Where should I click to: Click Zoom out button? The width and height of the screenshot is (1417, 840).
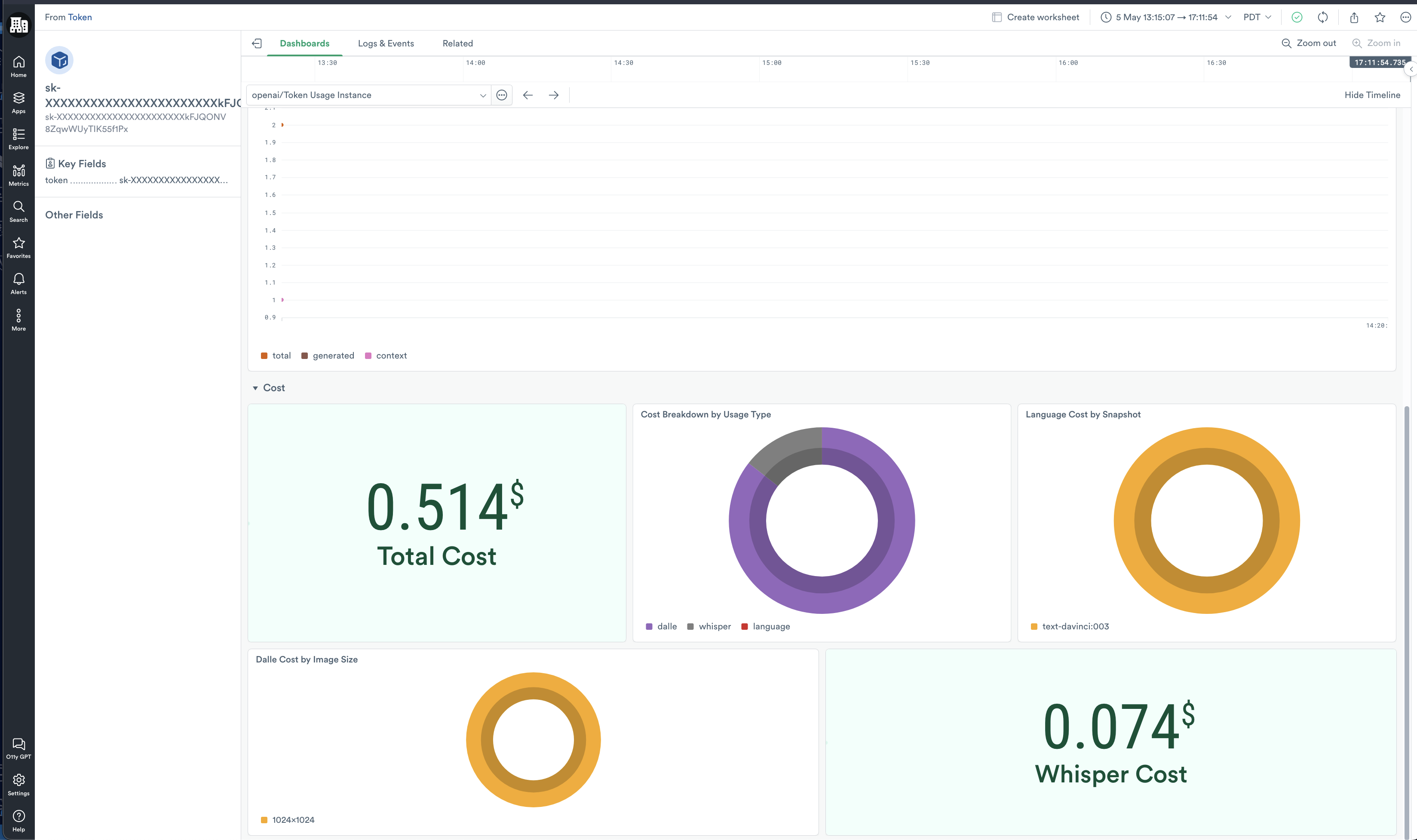coord(1308,43)
